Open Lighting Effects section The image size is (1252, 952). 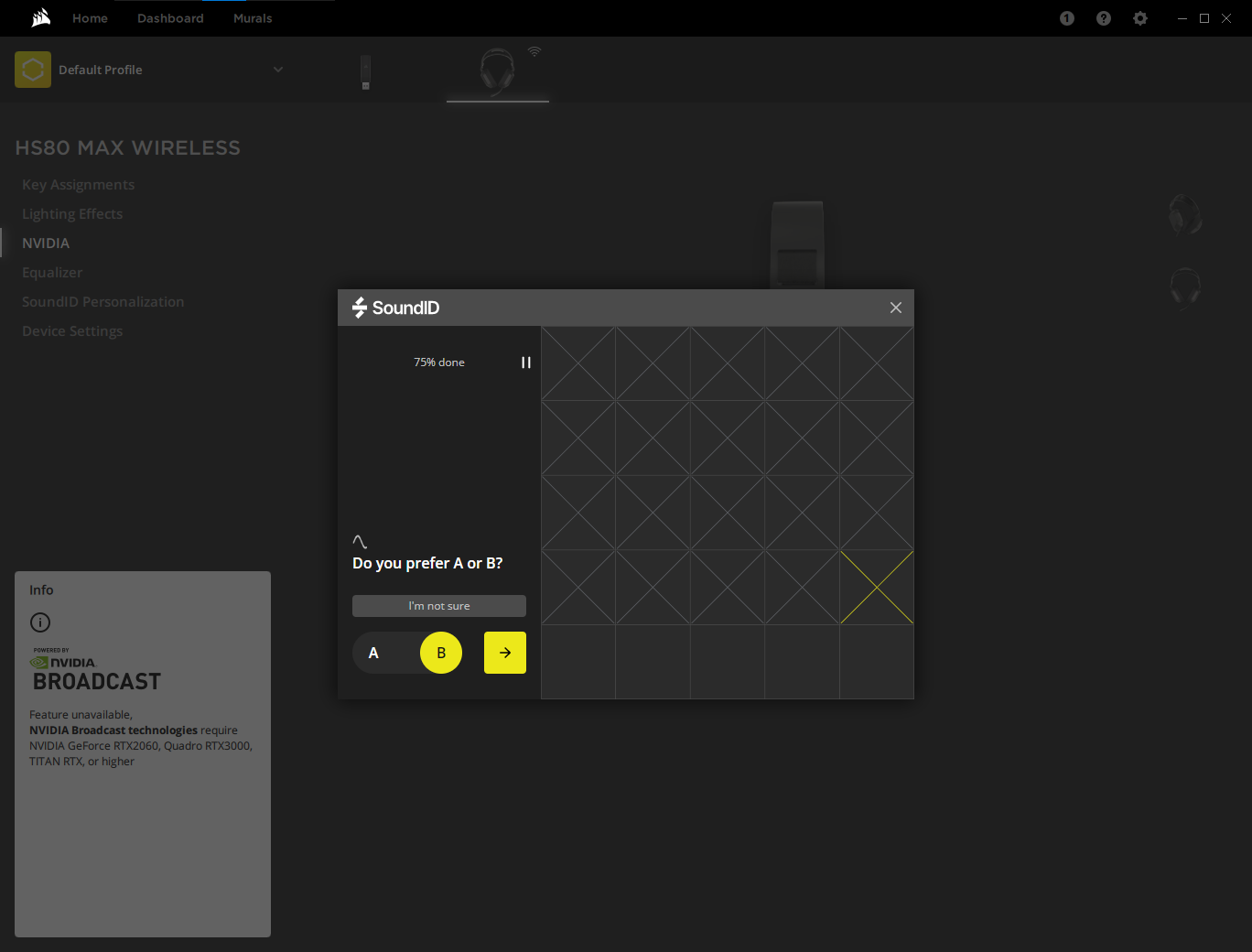click(72, 214)
